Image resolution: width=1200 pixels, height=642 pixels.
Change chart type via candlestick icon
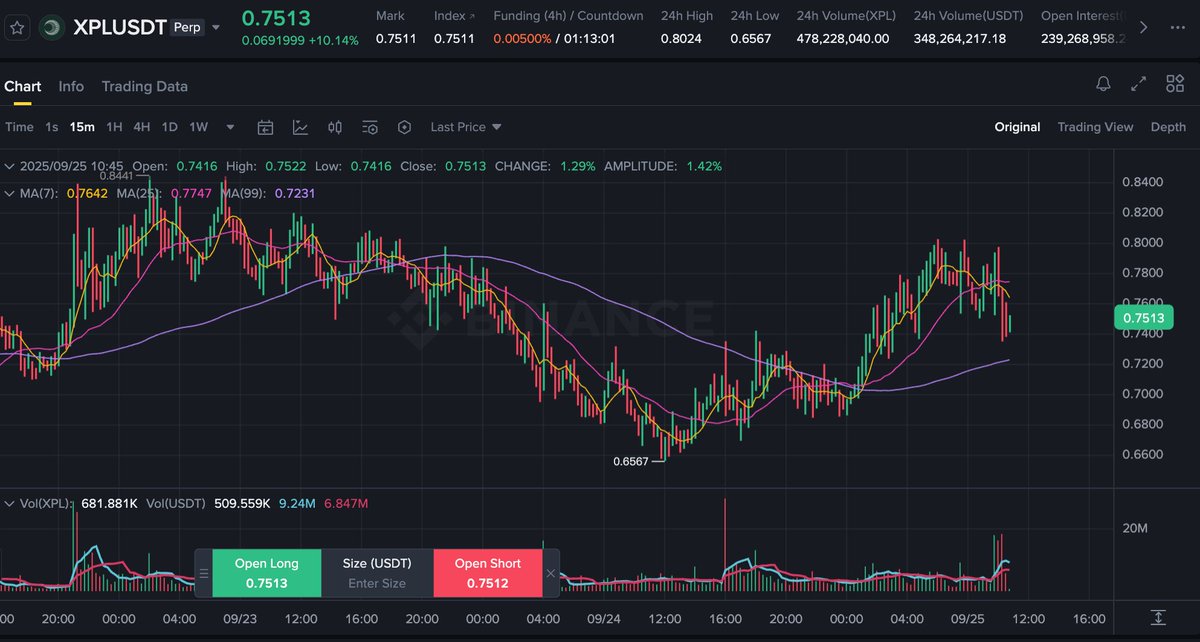tap(335, 127)
